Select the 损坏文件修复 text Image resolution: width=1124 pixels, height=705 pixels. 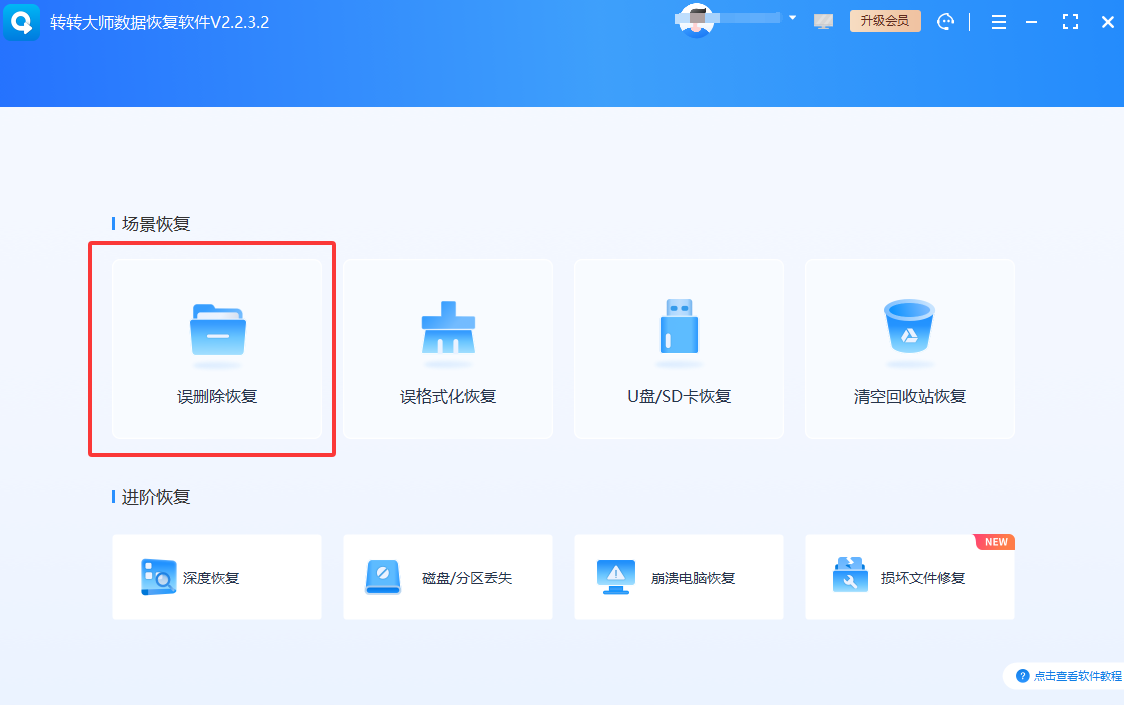pos(923,578)
